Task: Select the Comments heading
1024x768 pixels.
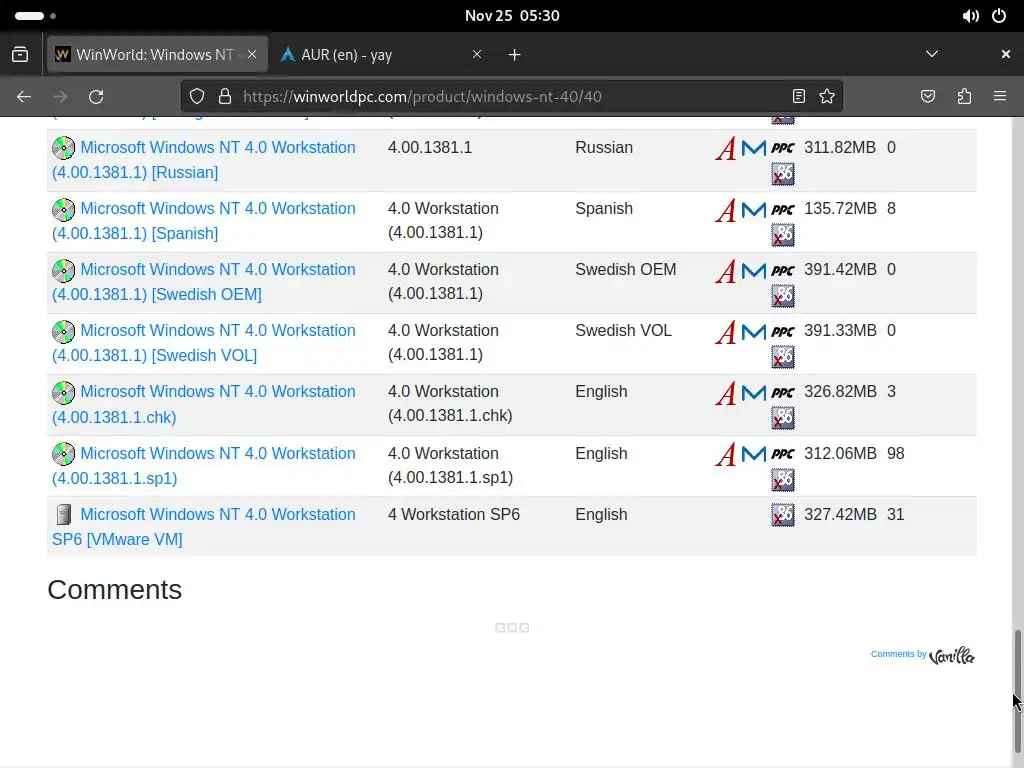Action: [x=115, y=590]
